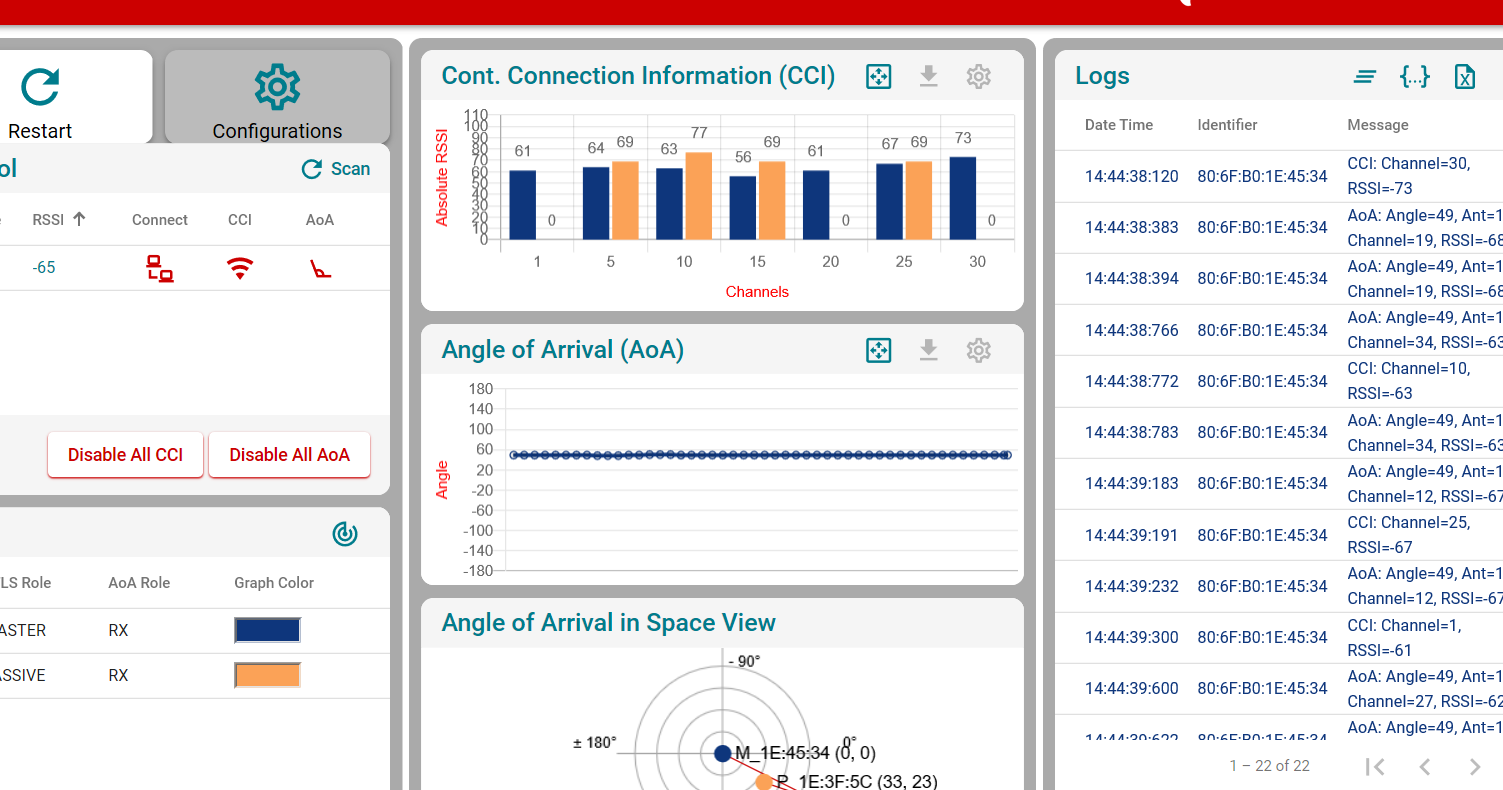Image resolution: width=1503 pixels, height=790 pixels.
Task: Click Disable All AoA
Action: point(289,455)
